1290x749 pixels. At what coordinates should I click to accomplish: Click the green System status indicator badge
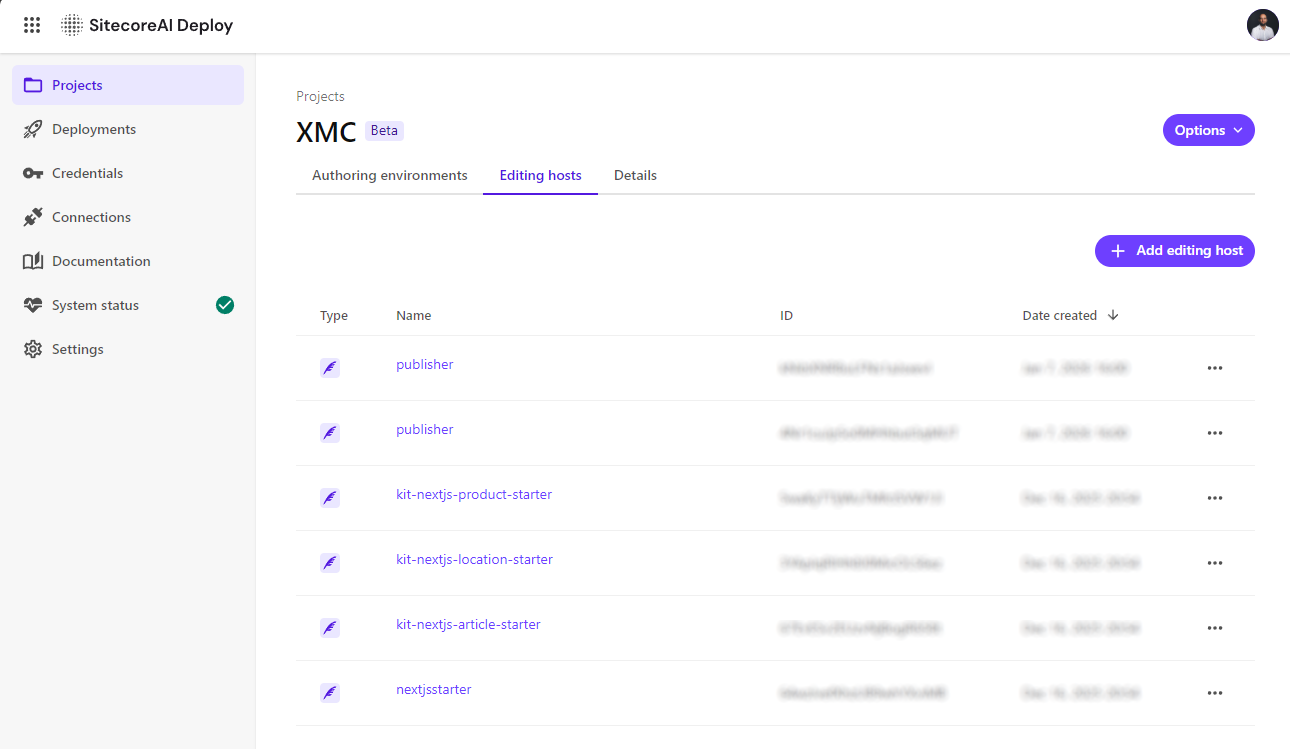[224, 305]
